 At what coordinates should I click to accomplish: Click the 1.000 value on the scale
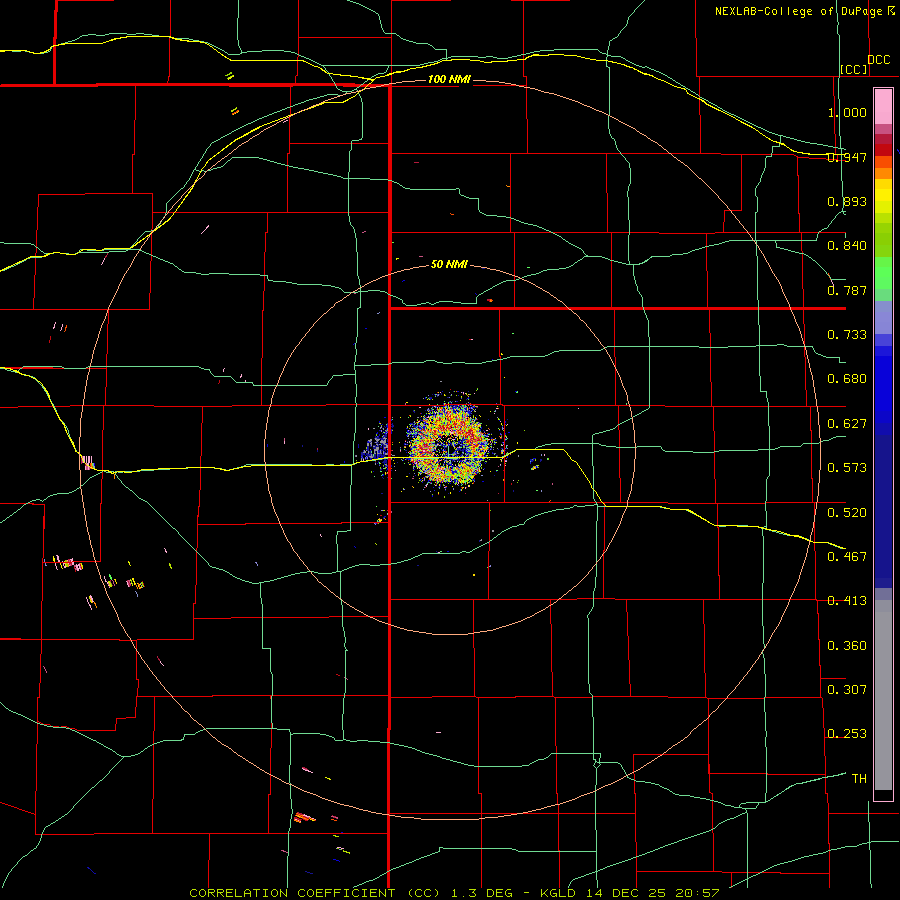(847, 112)
